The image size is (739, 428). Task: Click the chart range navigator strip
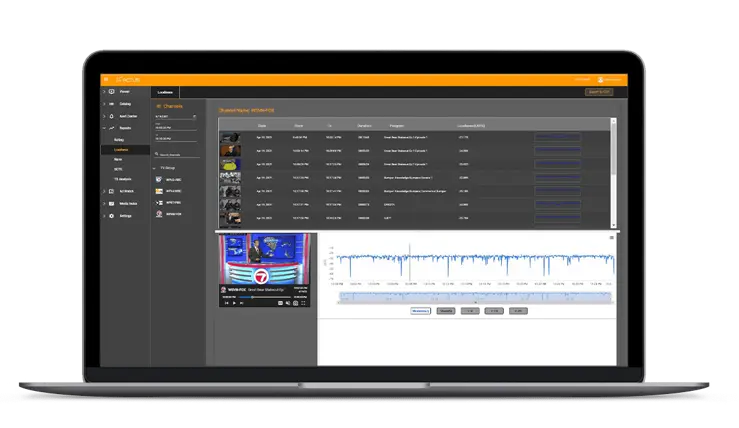pos(474,296)
